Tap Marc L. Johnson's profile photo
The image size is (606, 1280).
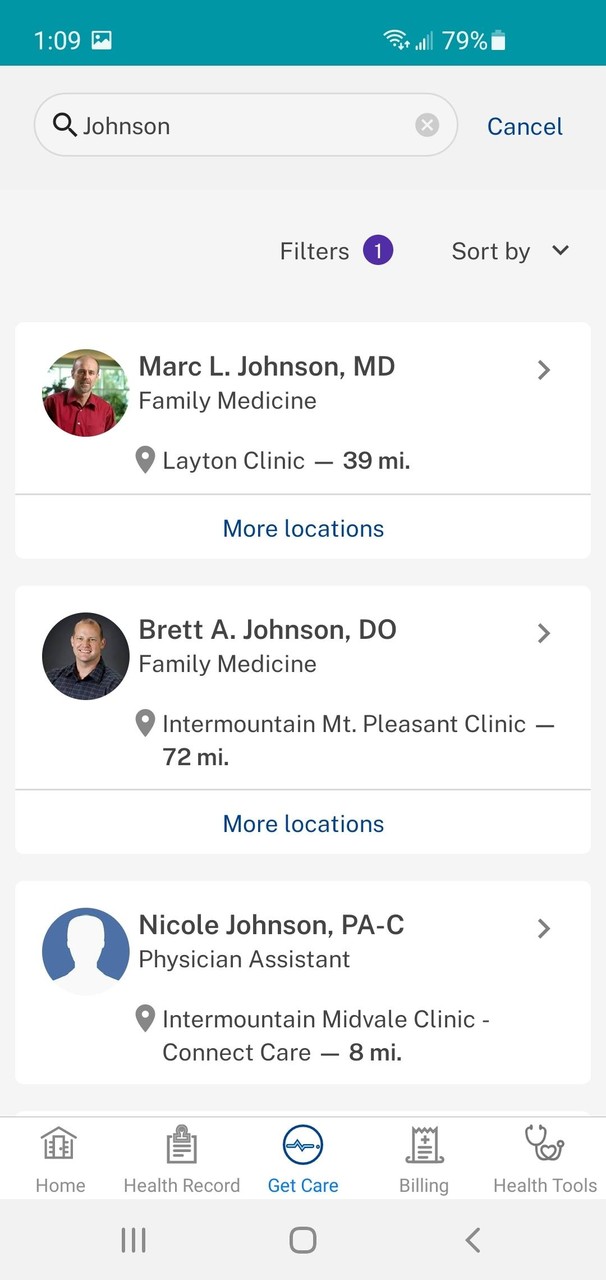[x=86, y=393]
